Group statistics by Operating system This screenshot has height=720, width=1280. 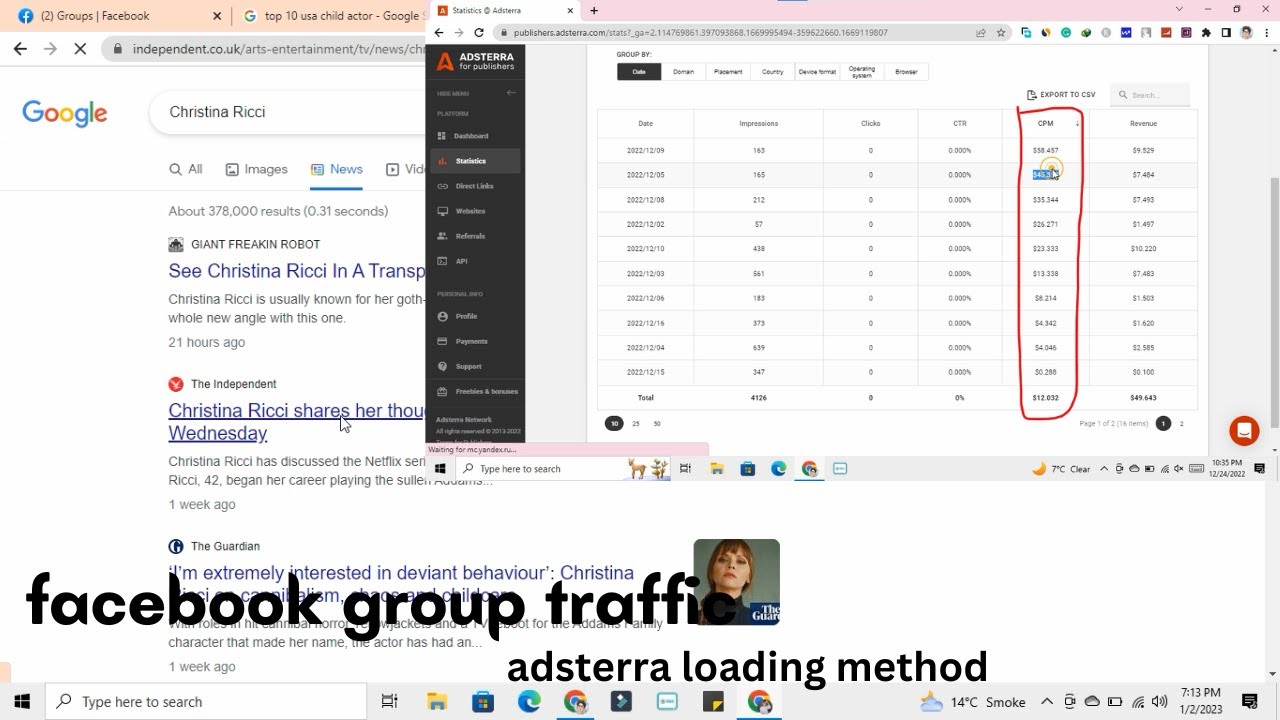(x=861, y=72)
